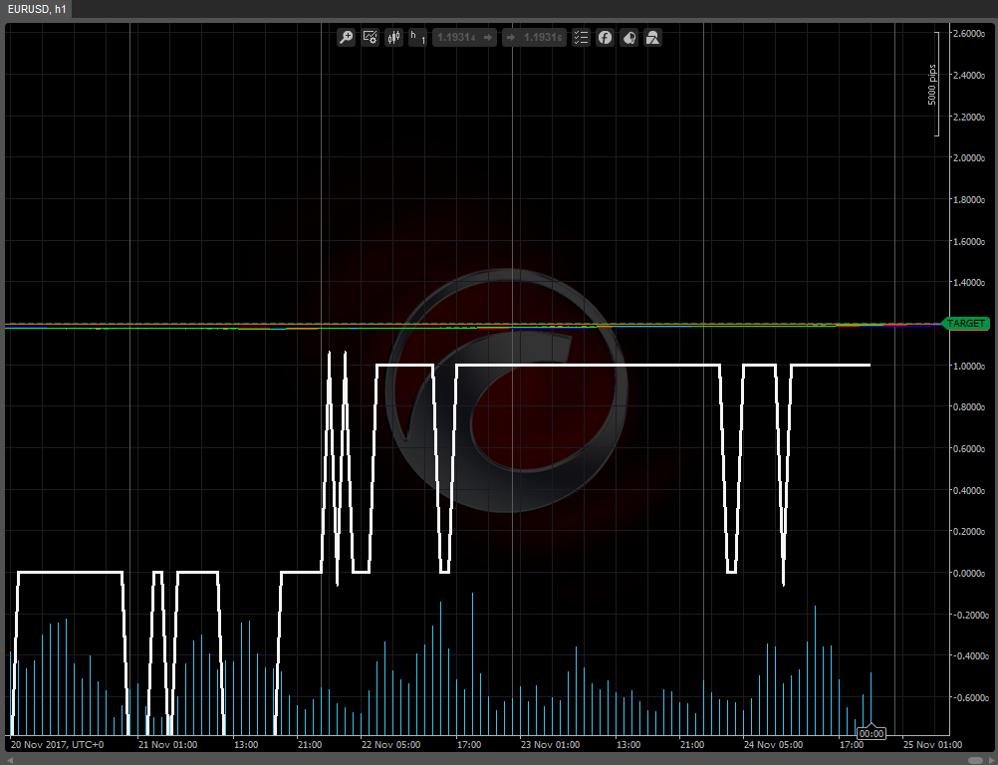998x765 pixels.
Task: Click the green TARGET price label
Action: (965, 323)
